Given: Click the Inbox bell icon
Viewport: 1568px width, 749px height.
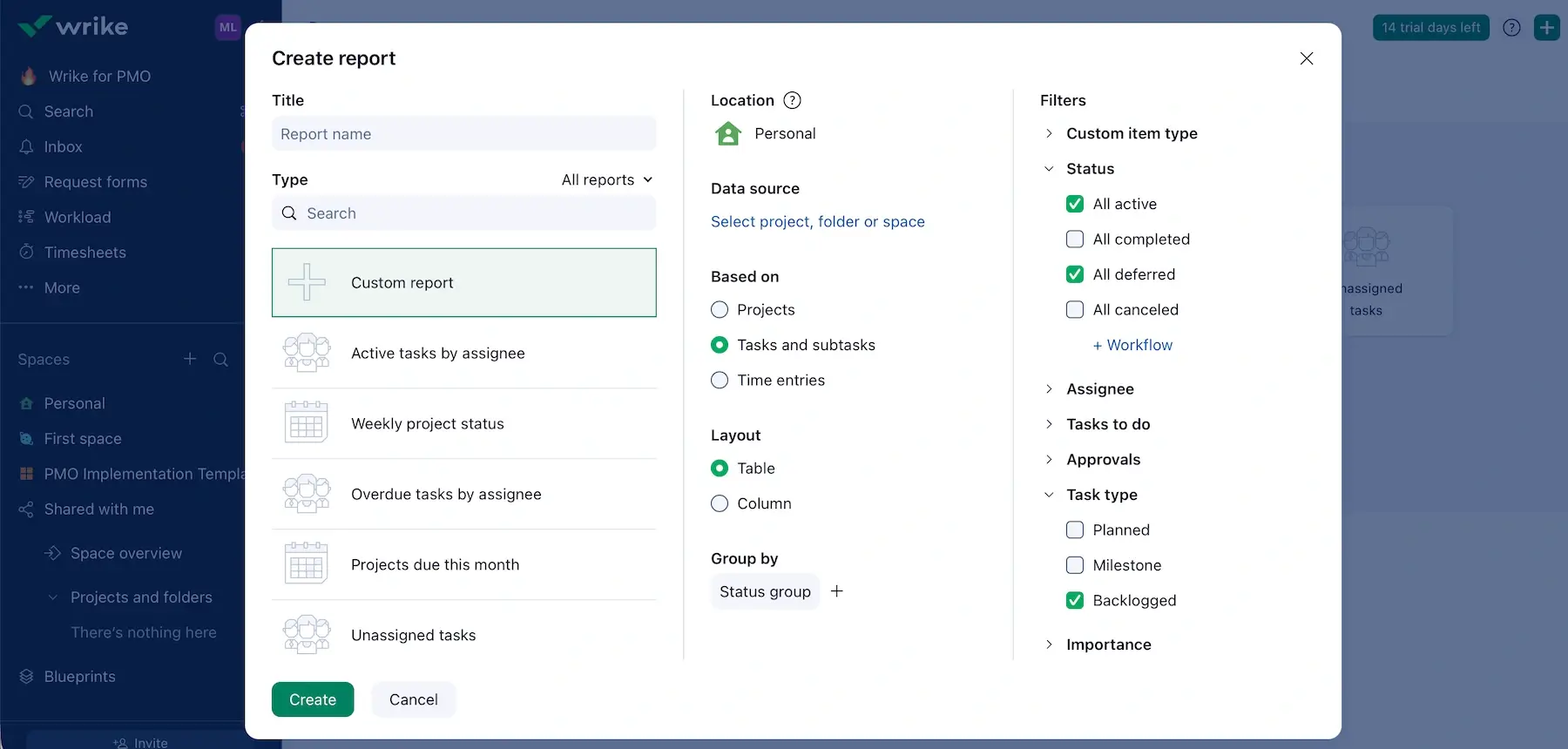Looking at the screenshot, I should (26, 146).
